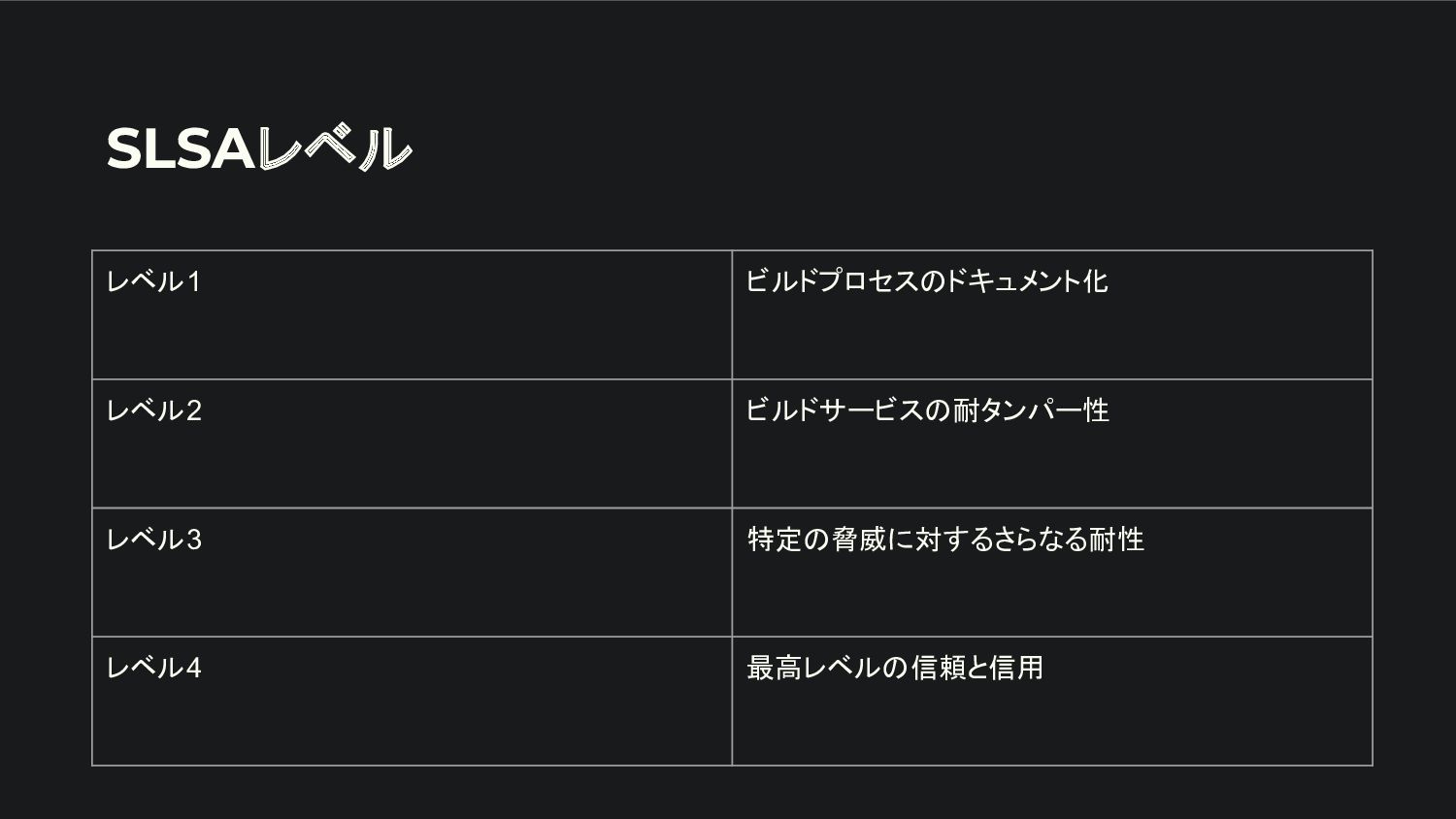Click the vertical divider between table columns
The height and width of the screenshot is (819, 1456).
[x=732, y=508]
